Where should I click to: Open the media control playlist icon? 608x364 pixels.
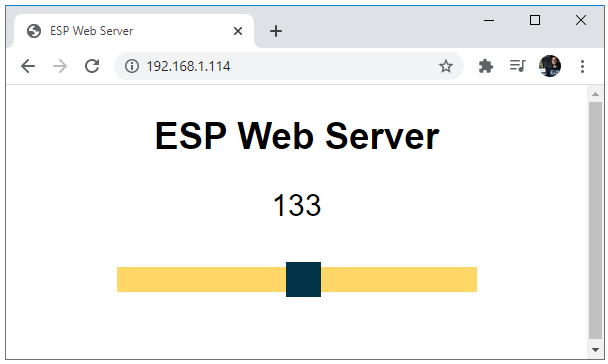(x=518, y=66)
